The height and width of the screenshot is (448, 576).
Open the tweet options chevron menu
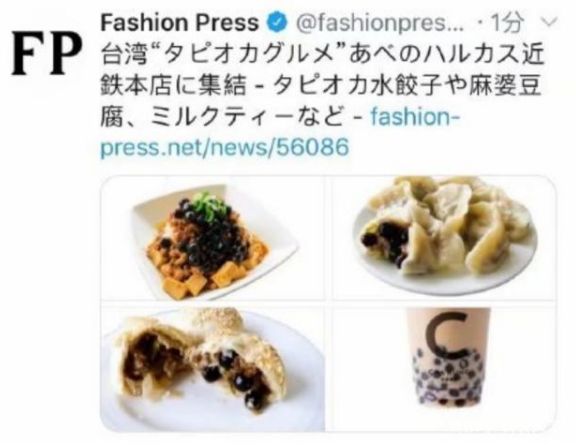coord(550,22)
